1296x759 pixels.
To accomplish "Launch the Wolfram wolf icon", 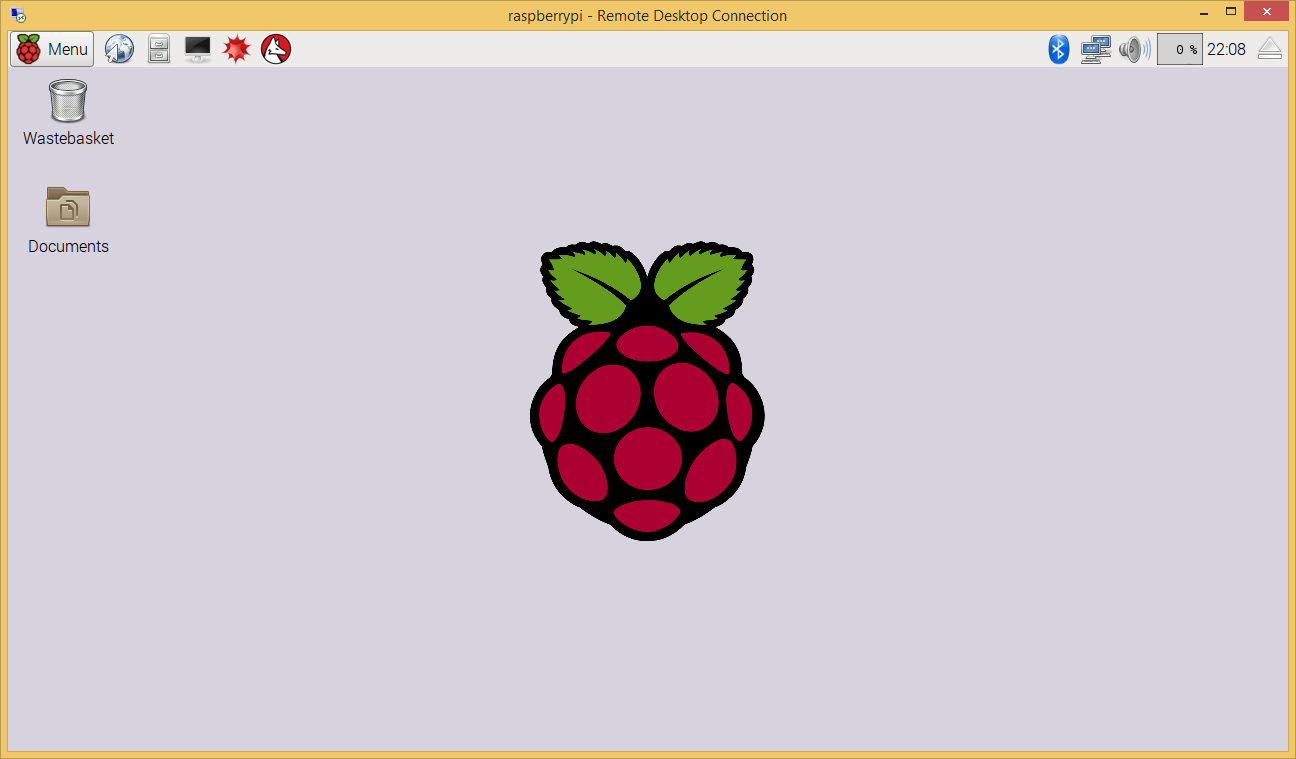I will tap(276, 49).
